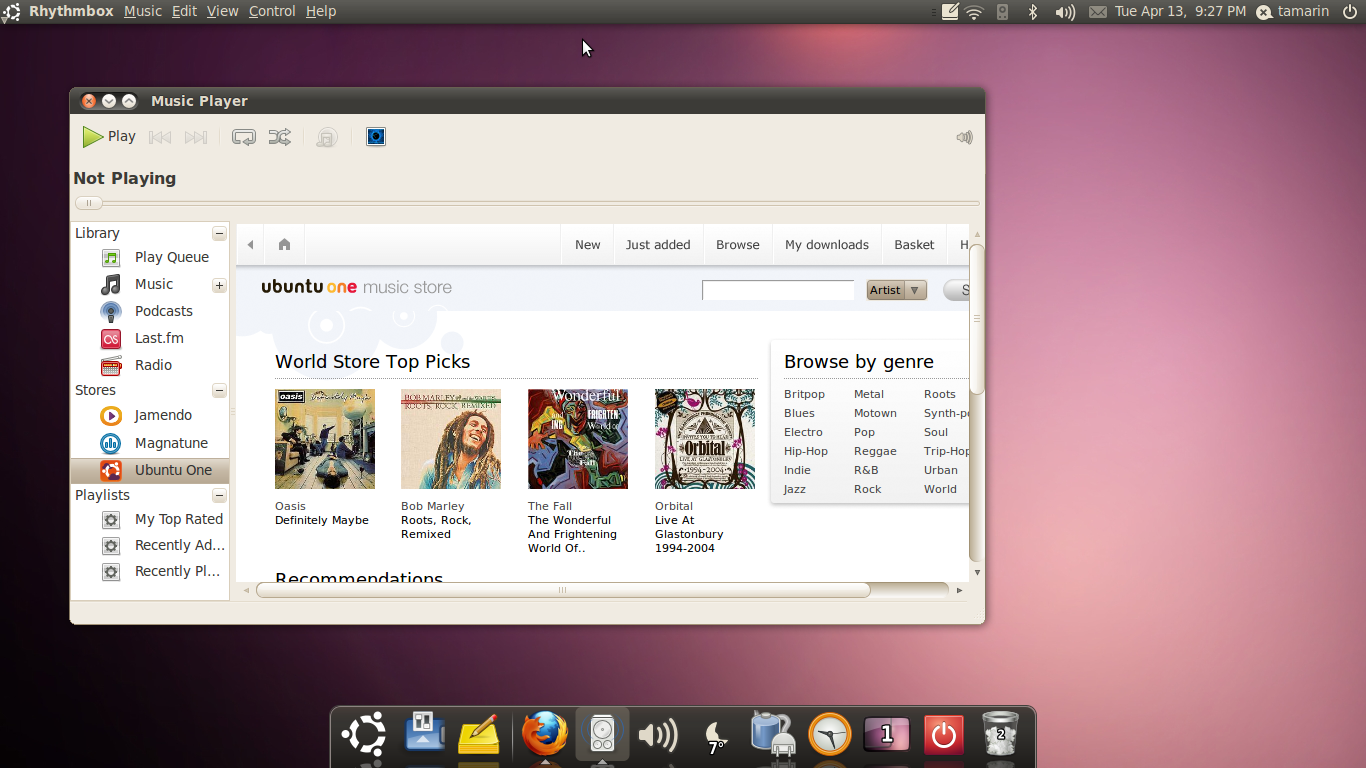
Task: Click the vertical scrollbar down arrow
Action: pyautogui.click(x=977, y=573)
